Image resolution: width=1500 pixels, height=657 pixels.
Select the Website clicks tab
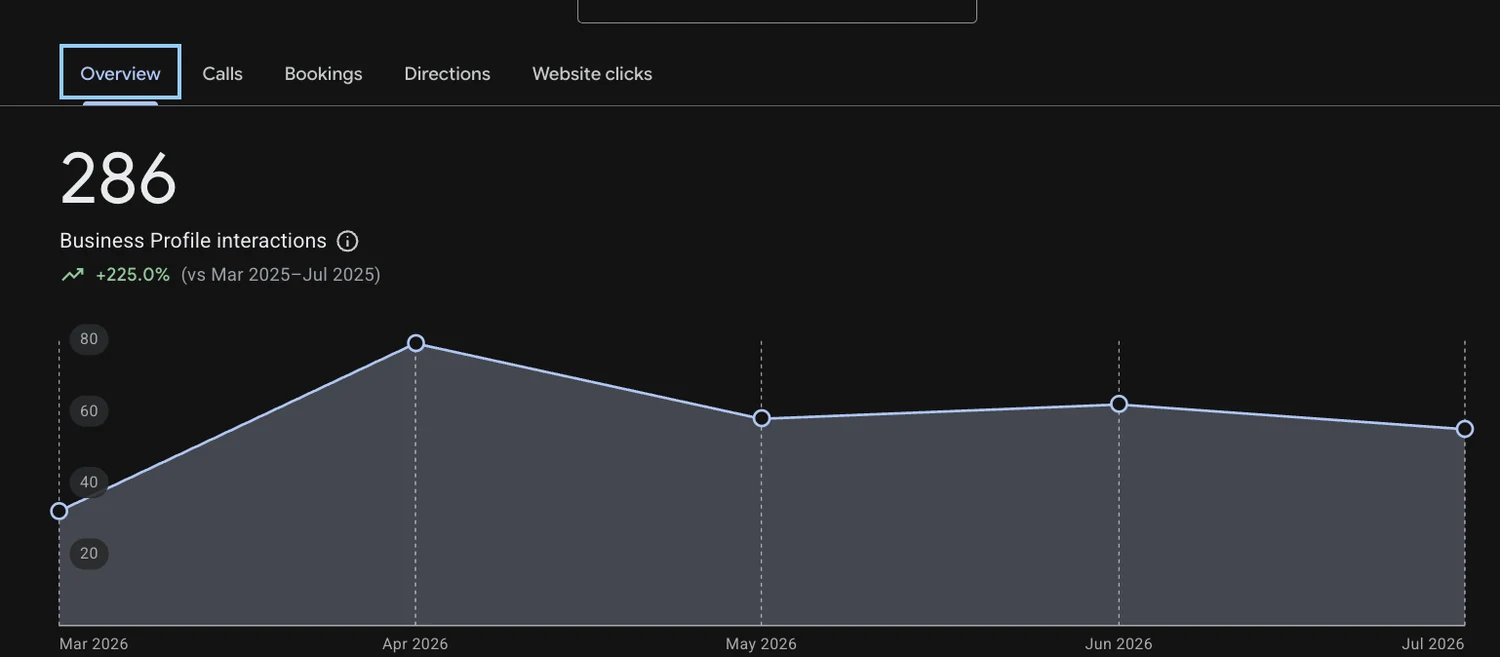pos(592,73)
